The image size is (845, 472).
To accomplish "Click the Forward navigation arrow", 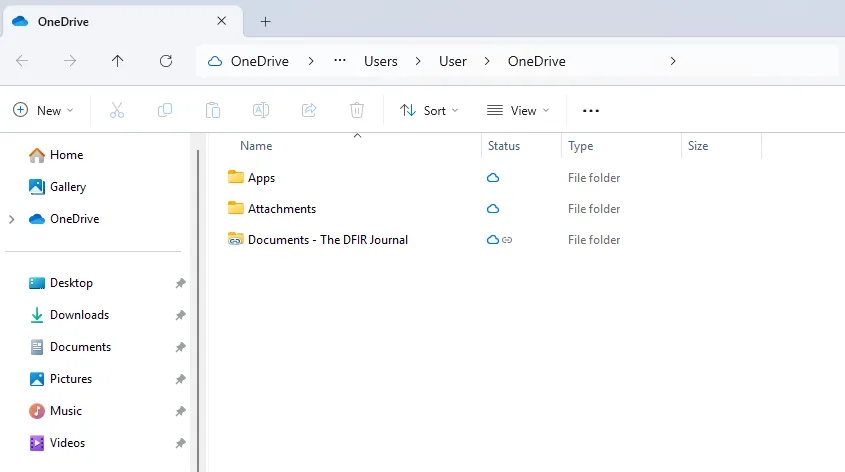I will 70,61.
